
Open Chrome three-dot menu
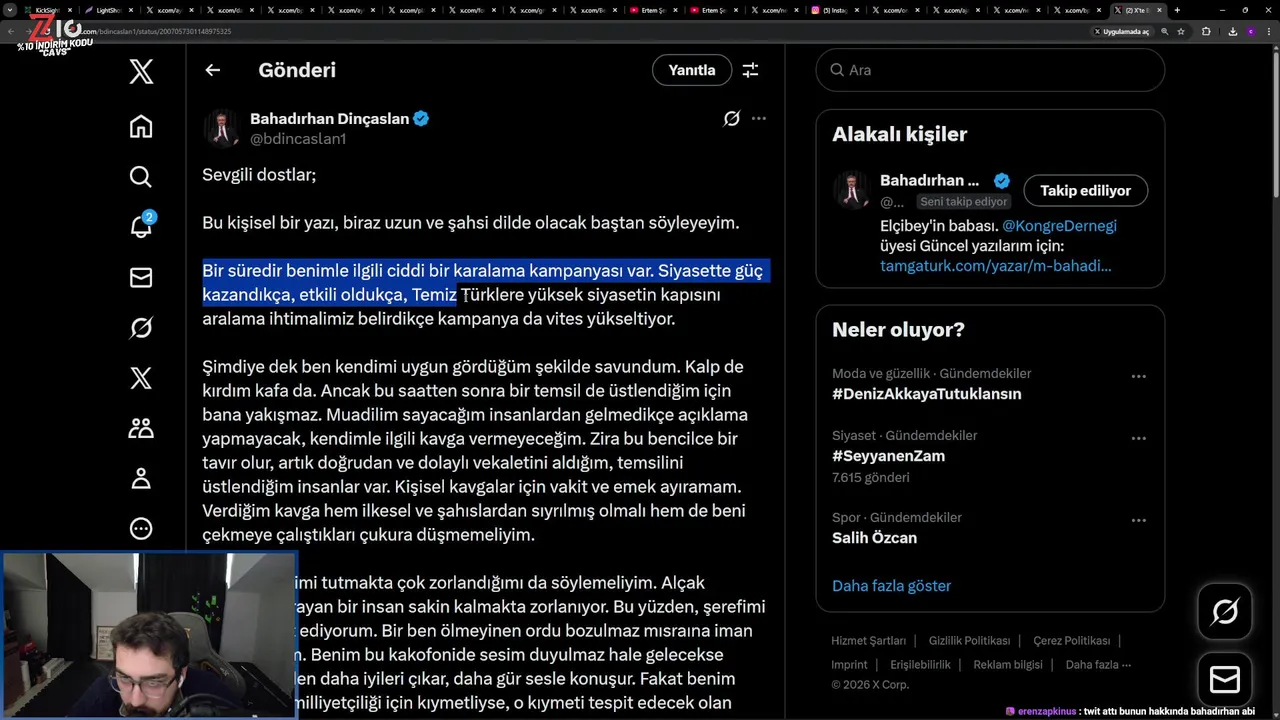[1269, 31]
